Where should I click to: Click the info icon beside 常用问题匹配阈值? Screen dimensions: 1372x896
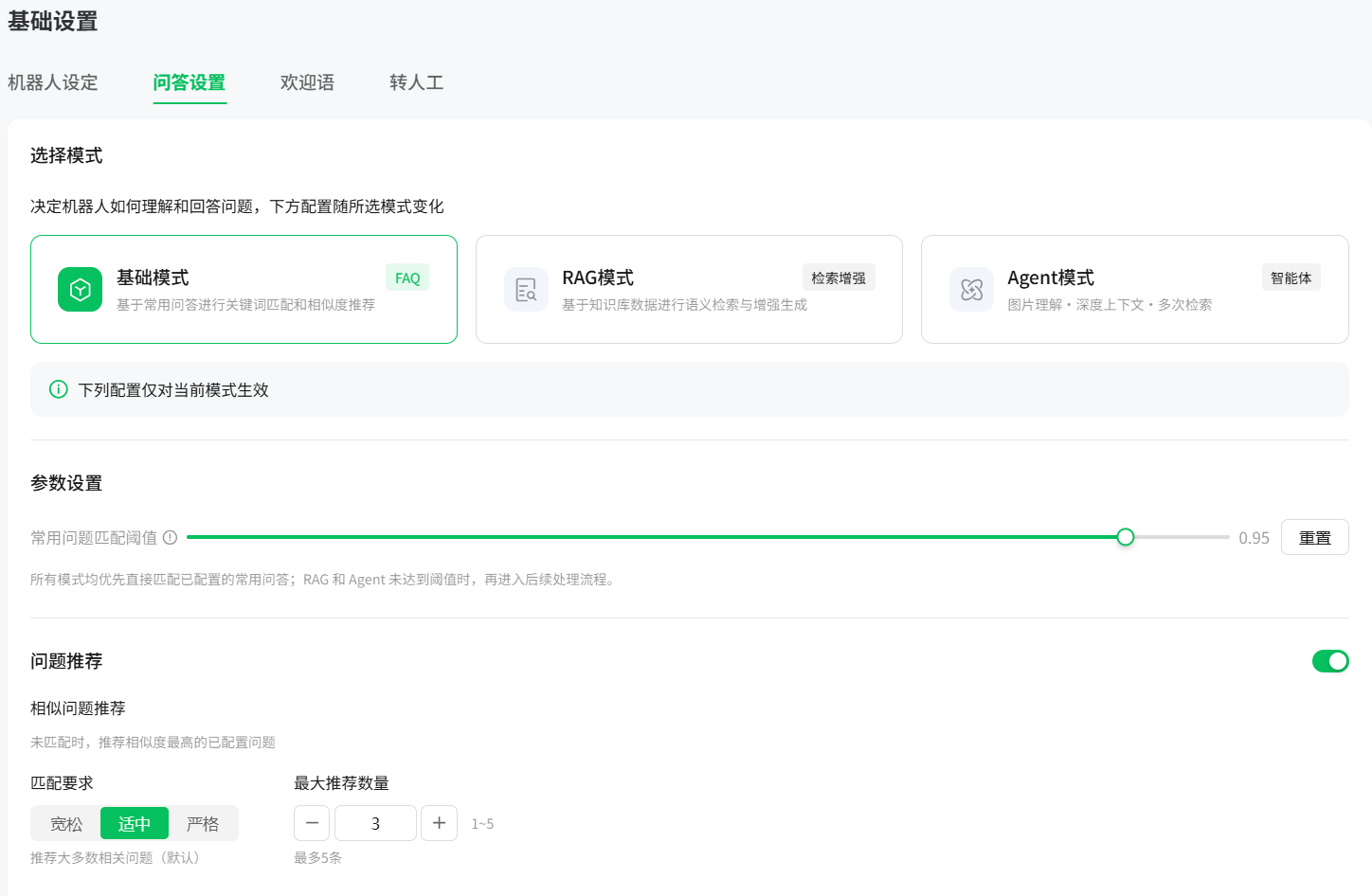coord(170,537)
